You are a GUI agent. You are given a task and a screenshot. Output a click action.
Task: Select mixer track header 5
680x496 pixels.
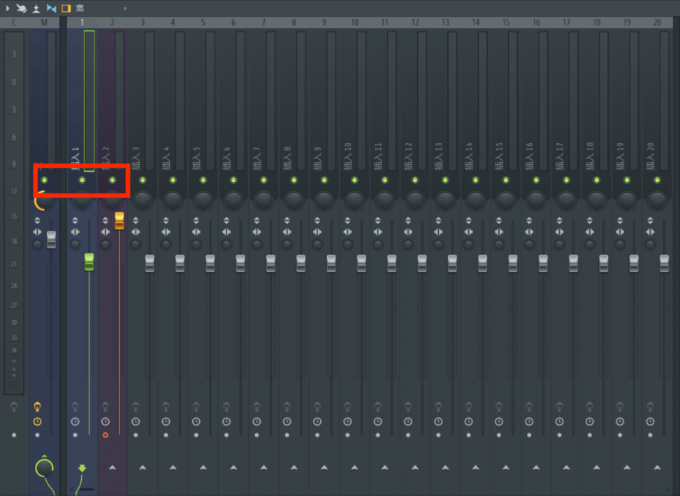(x=203, y=22)
